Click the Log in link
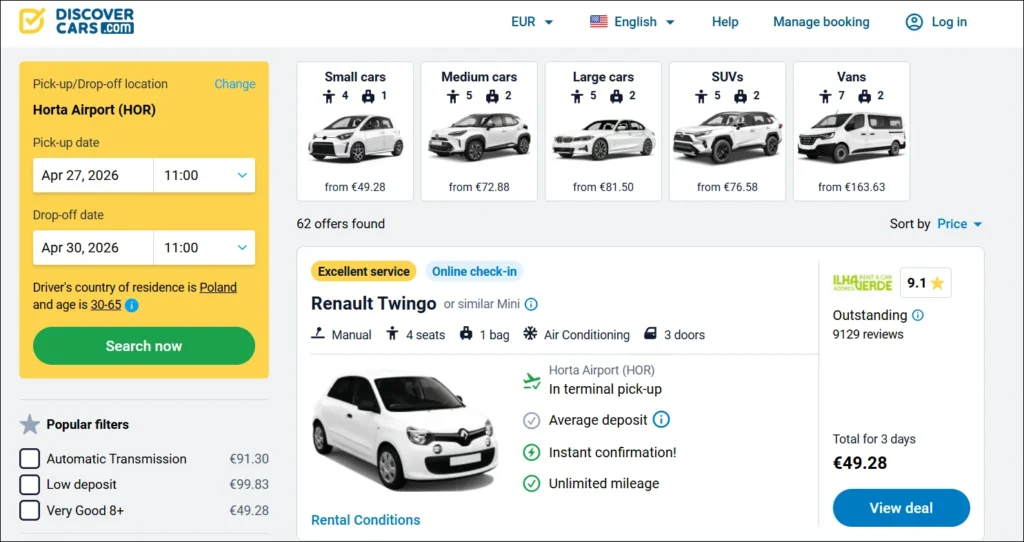1024x542 pixels. [949, 22]
